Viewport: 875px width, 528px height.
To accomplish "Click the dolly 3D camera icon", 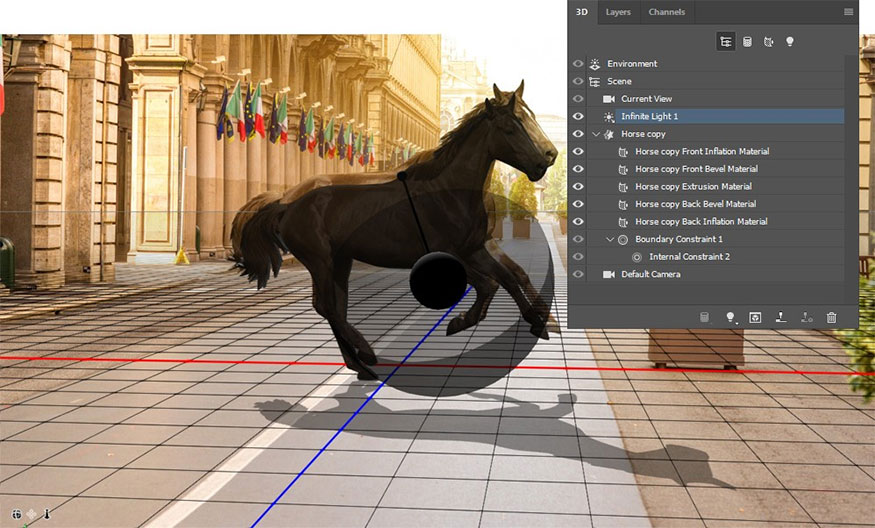I will [x=45, y=513].
